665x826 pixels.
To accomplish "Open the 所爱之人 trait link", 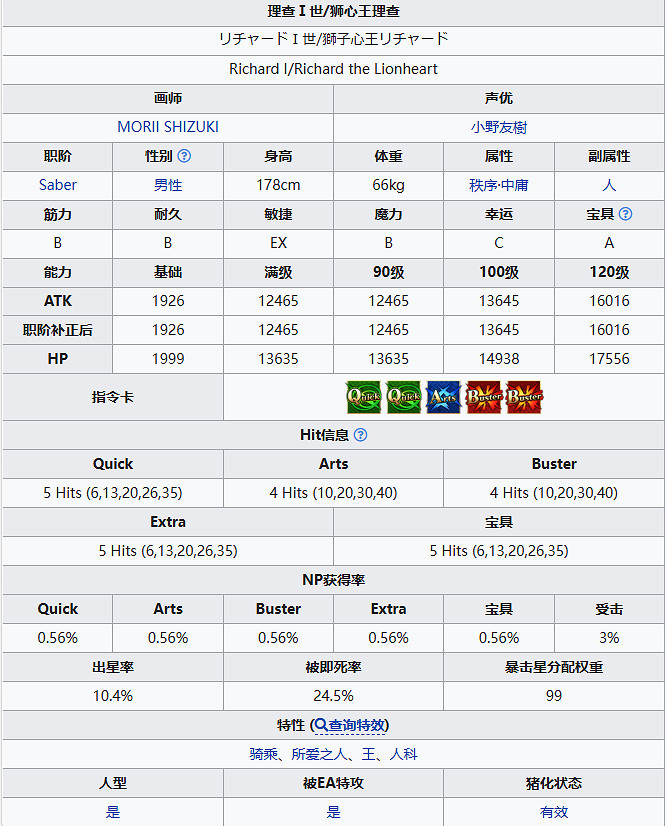I will coord(319,754).
